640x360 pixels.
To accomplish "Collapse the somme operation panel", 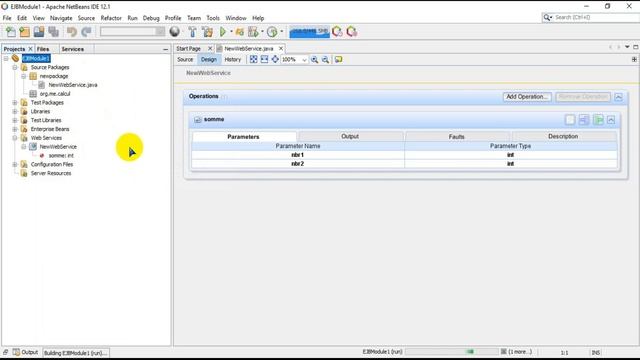I will coord(611,120).
